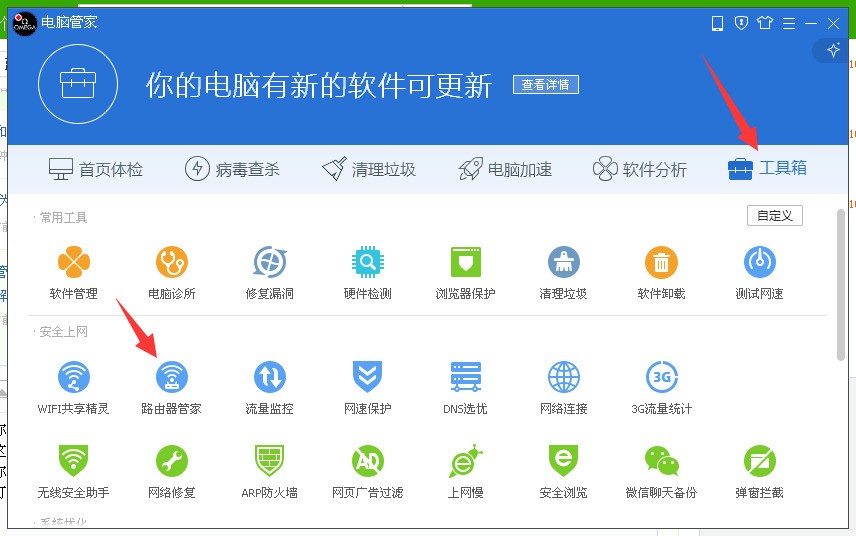The image size is (856, 536).
Task: Open 网络连接 tool
Action: tap(563, 387)
